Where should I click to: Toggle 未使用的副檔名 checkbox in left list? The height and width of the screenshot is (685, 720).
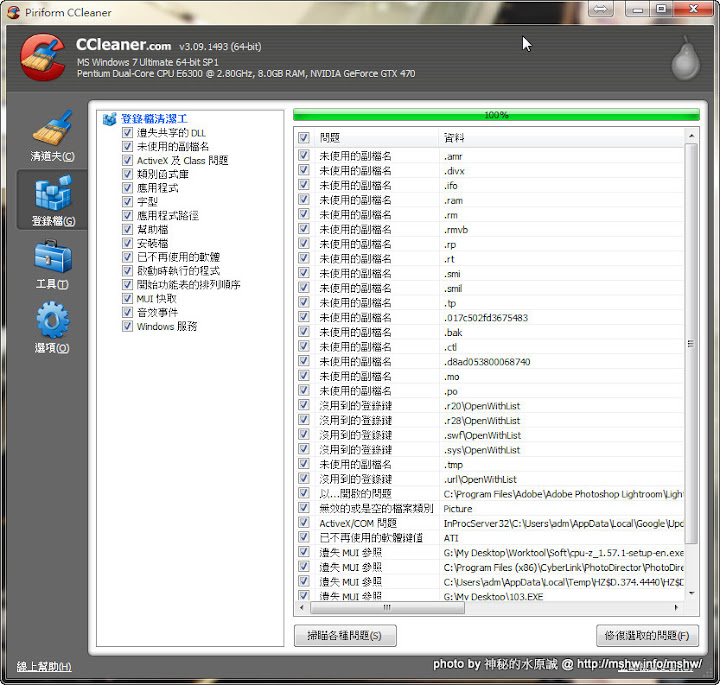[x=127, y=146]
